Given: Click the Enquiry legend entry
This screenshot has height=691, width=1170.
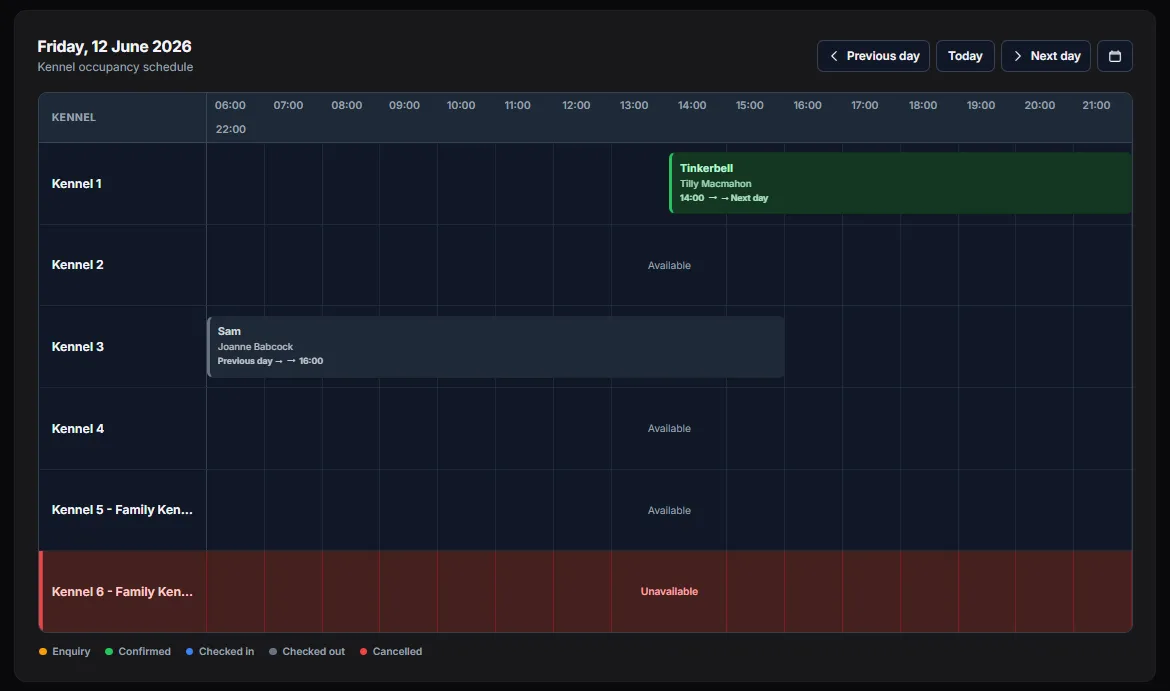Looking at the screenshot, I should (x=64, y=651).
